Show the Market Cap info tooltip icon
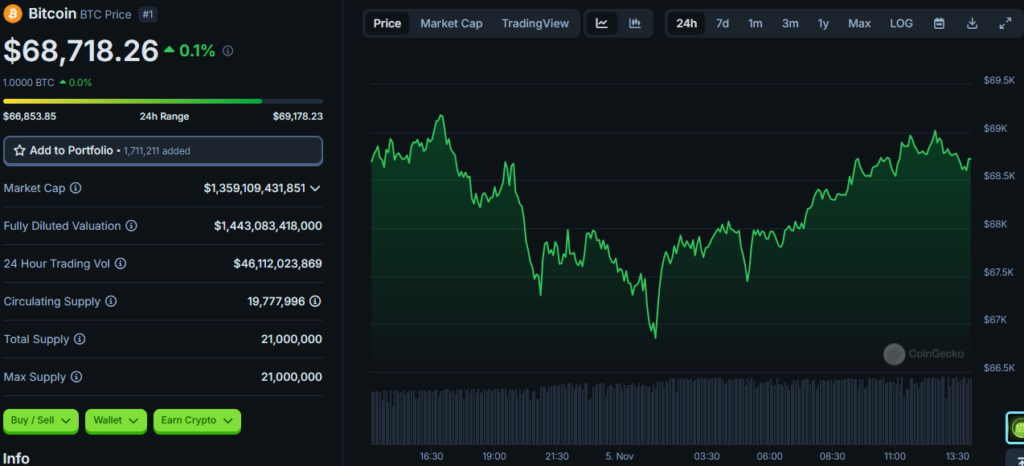 [x=76, y=188]
